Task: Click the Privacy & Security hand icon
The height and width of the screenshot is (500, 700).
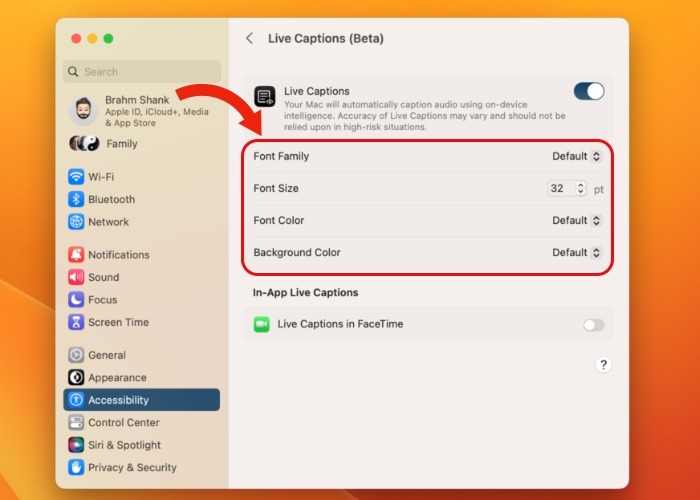Action: point(76,467)
